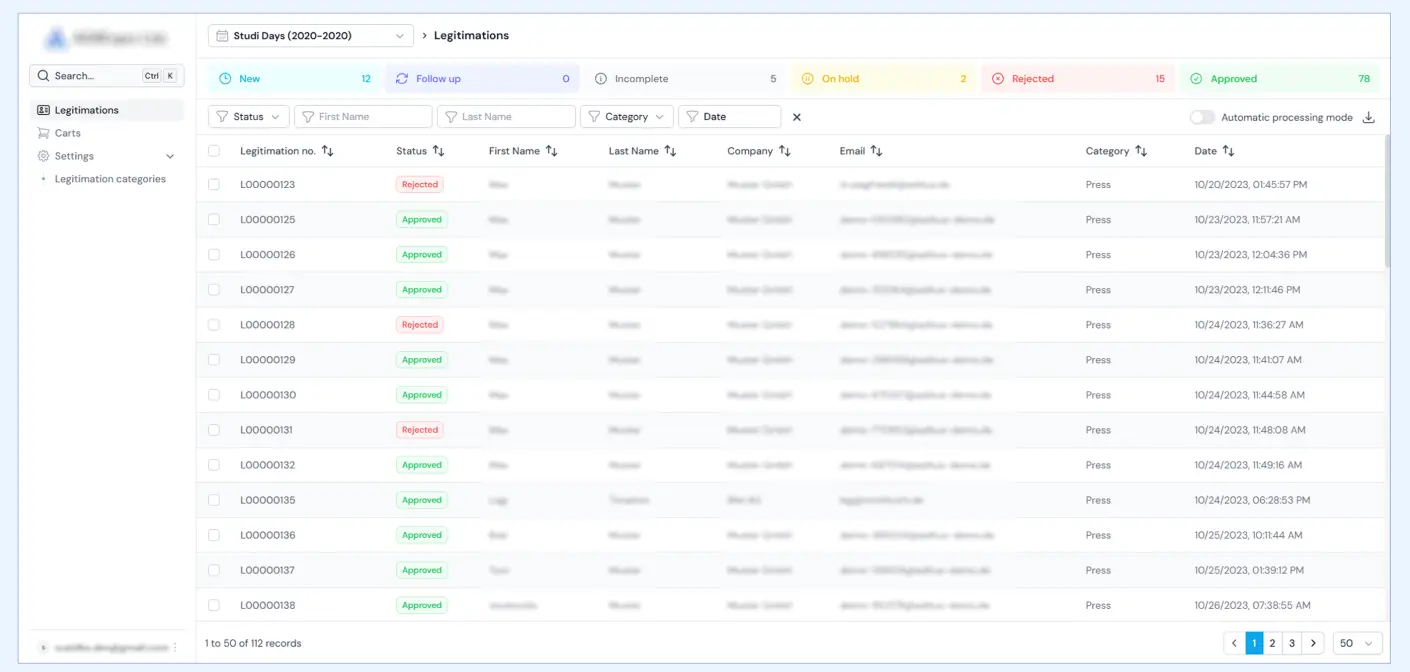Open the Status filter dropdown
The width and height of the screenshot is (1410, 672).
(x=249, y=117)
